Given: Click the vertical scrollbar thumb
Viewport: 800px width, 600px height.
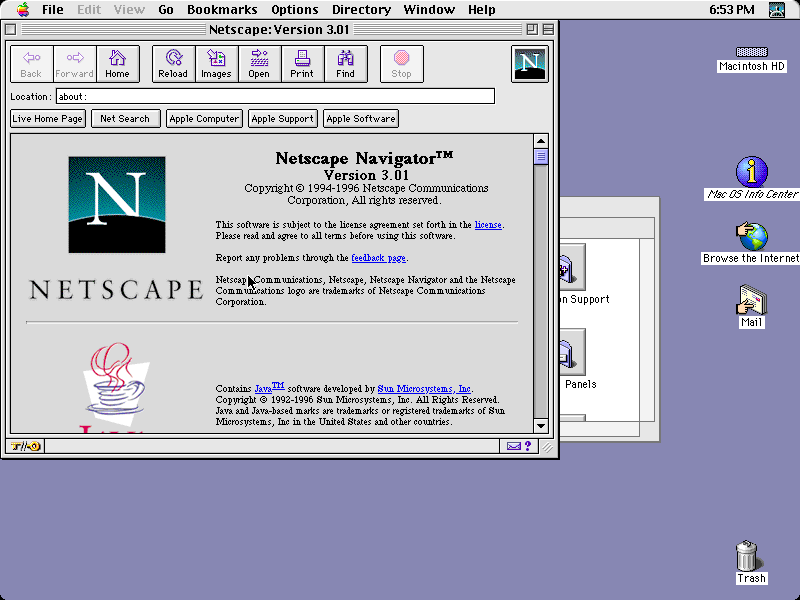Looking at the screenshot, I should [x=541, y=157].
